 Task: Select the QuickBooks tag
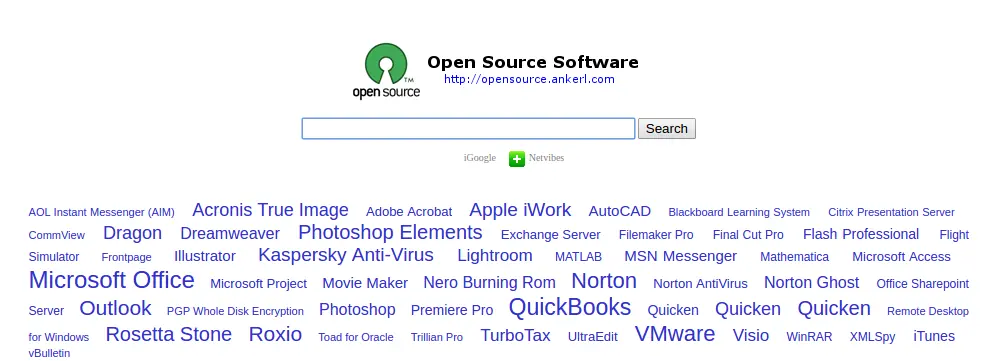[x=570, y=307]
